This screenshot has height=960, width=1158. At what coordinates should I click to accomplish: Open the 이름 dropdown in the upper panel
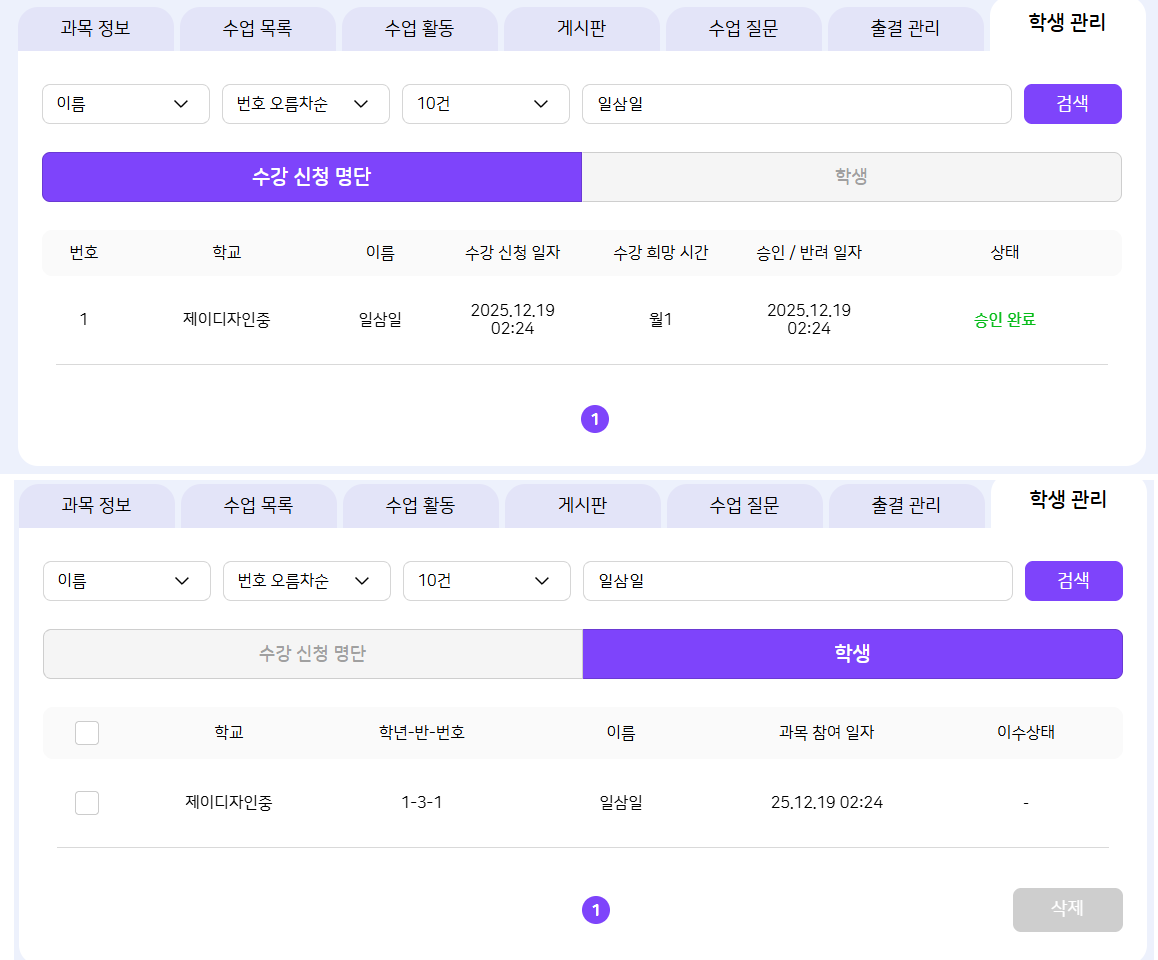coord(126,104)
